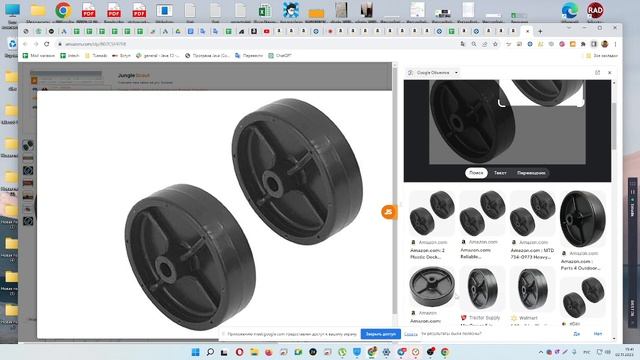Open Windows taskbar Search
The image size is (640, 360).
click(x=210, y=352)
